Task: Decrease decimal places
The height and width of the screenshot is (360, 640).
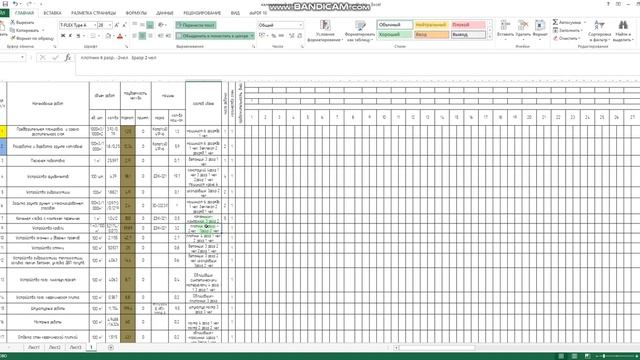Action: [300, 36]
